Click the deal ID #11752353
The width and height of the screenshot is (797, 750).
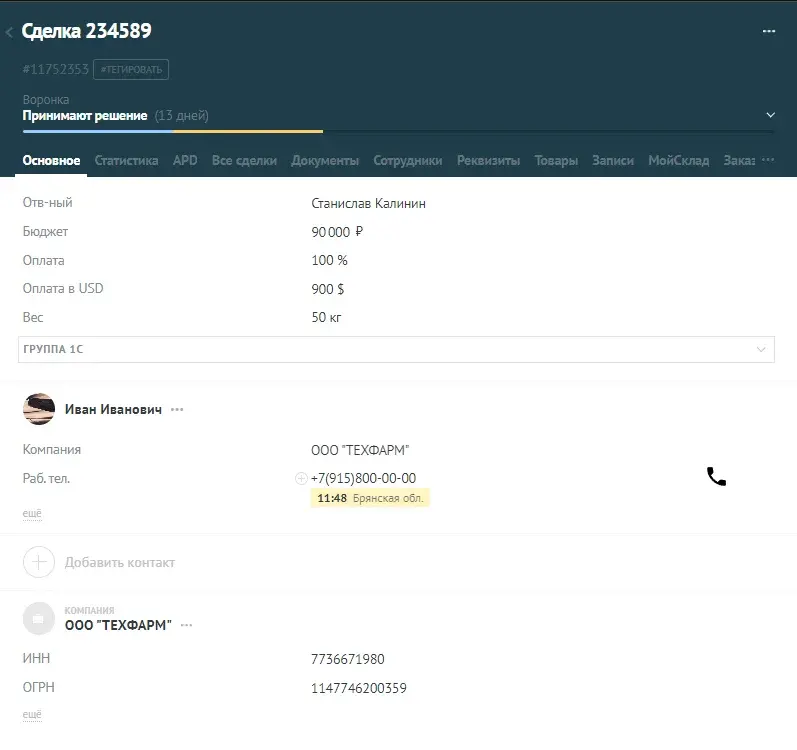click(55, 69)
